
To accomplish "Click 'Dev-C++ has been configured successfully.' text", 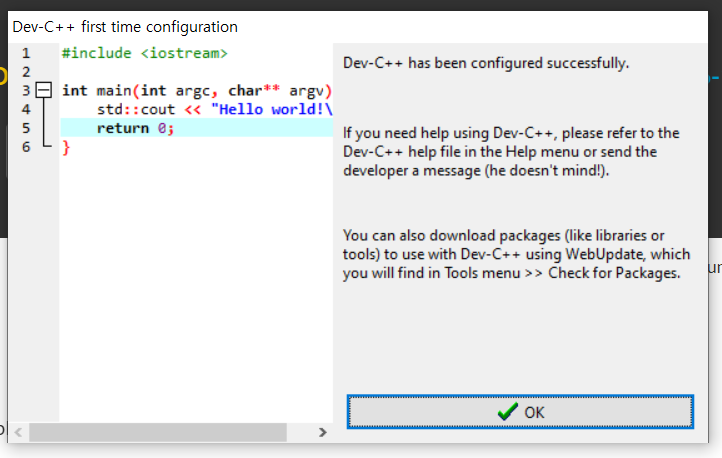I will click(x=486, y=63).
